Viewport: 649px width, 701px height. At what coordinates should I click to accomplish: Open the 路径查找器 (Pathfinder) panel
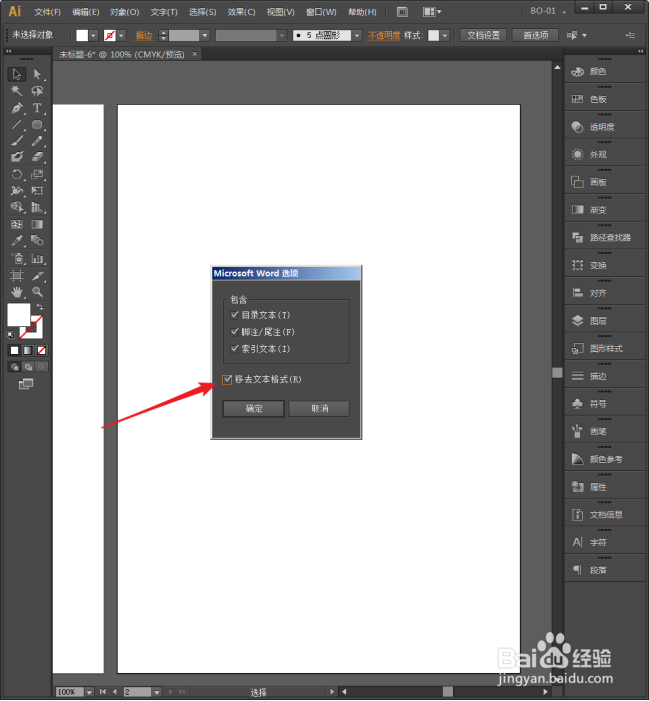coord(605,238)
